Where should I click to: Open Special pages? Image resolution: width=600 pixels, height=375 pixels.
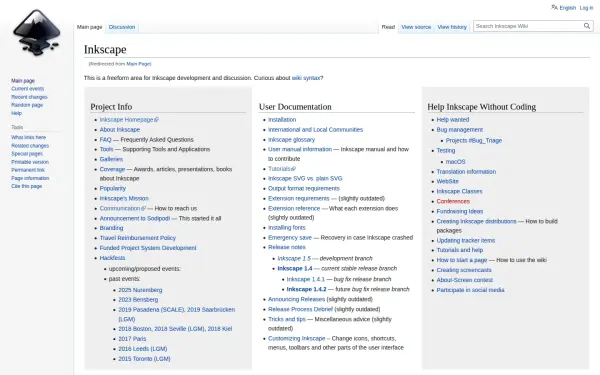pos(27,154)
